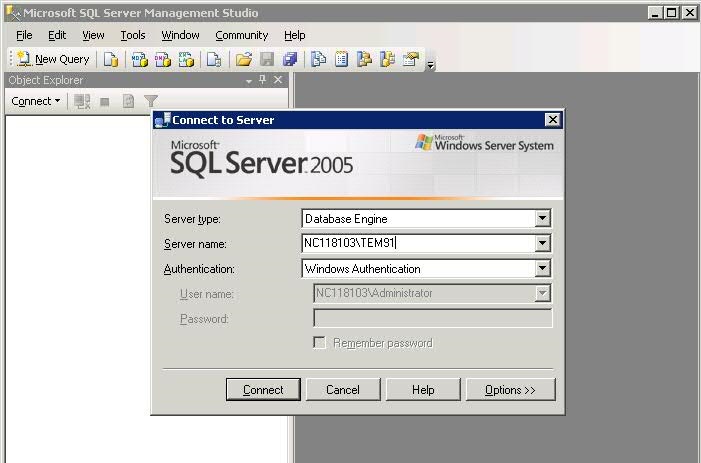Click Refresh icon in Object Explorer

pyautogui.click(x=128, y=101)
